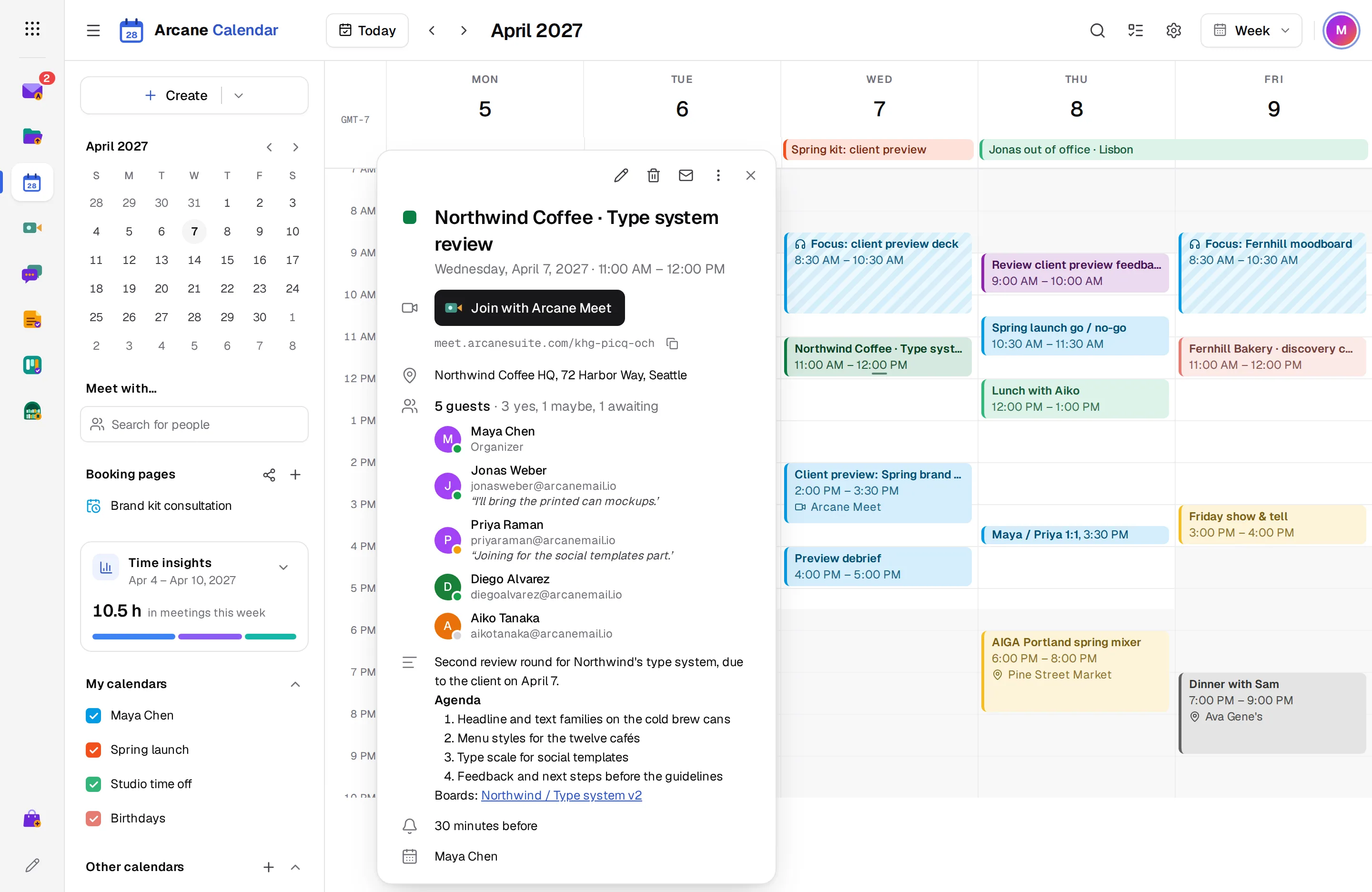The width and height of the screenshot is (1372, 892).
Task: Edit event with the pencil icon
Action: [621, 175]
